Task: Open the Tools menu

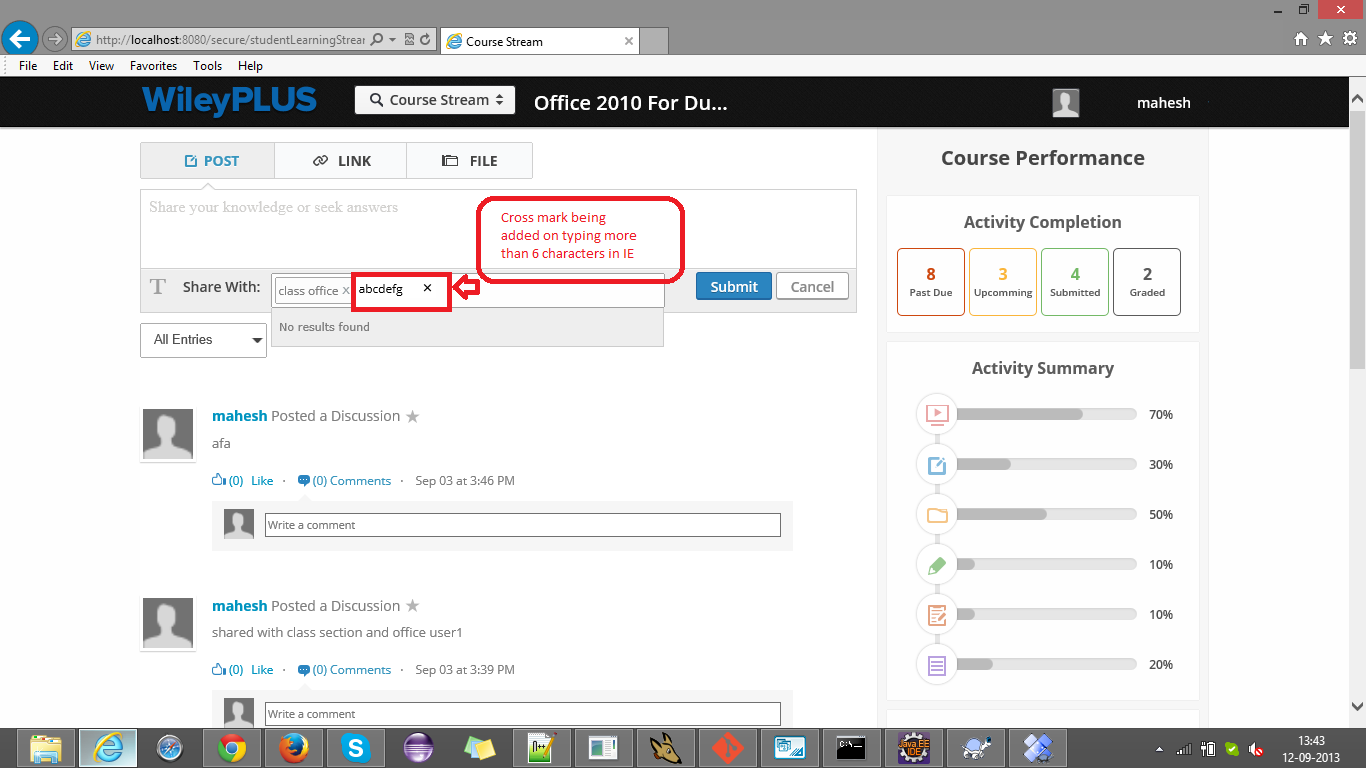Action: point(207,66)
